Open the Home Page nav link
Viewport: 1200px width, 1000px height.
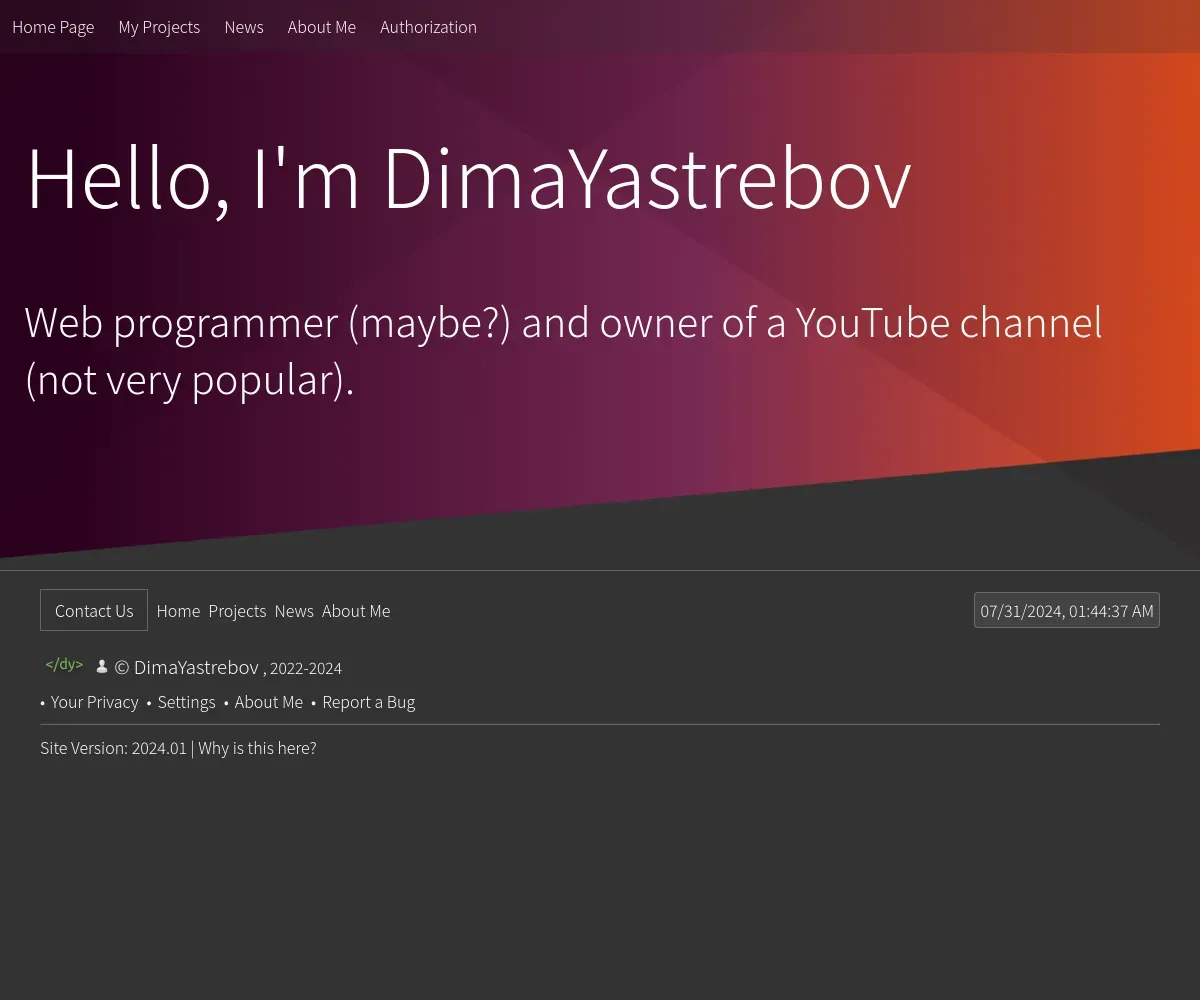[53, 27]
